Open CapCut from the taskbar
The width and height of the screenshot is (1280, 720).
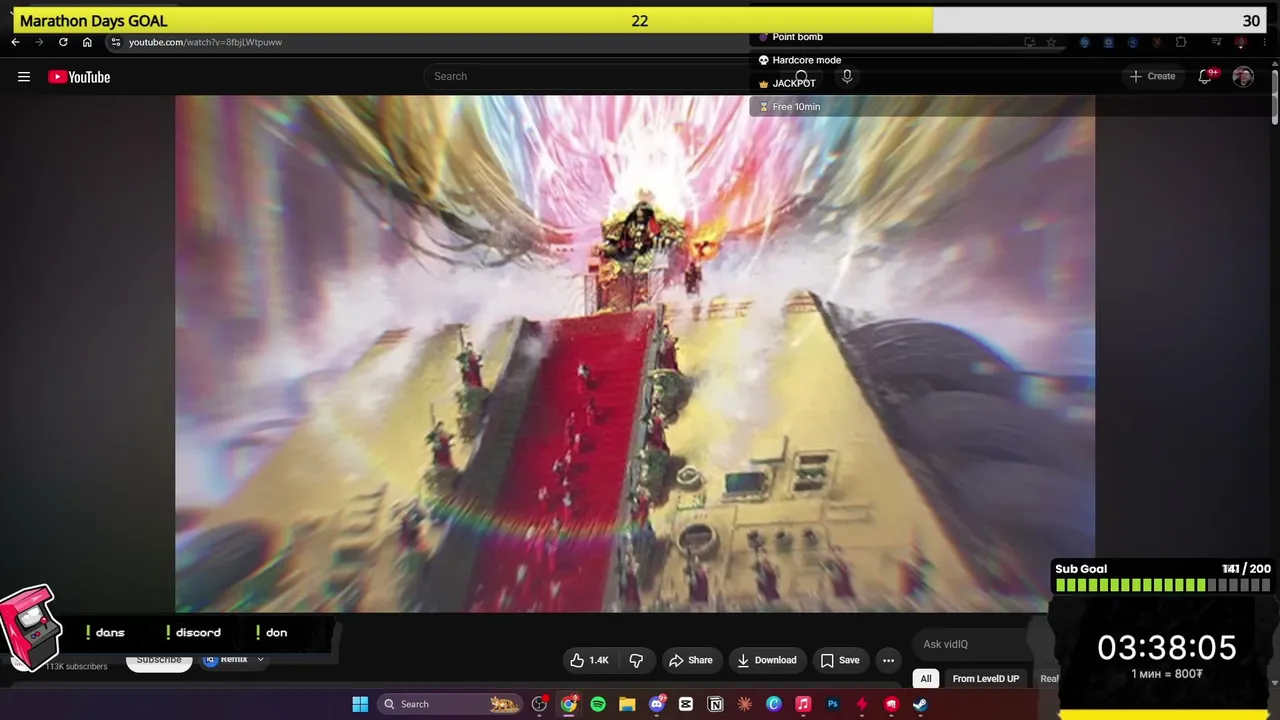click(686, 704)
